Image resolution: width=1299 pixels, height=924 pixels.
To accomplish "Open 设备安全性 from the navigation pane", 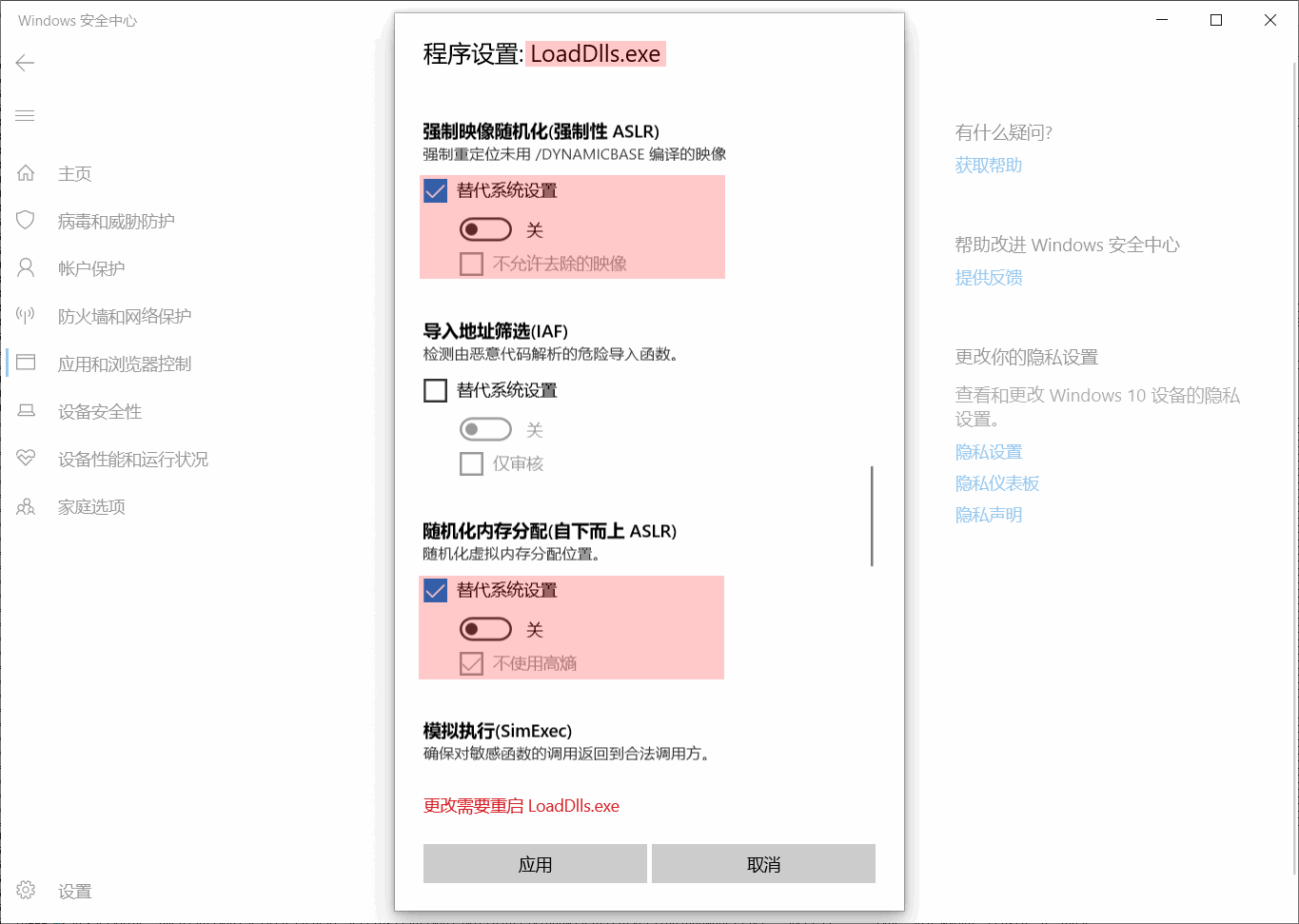I will 98,411.
